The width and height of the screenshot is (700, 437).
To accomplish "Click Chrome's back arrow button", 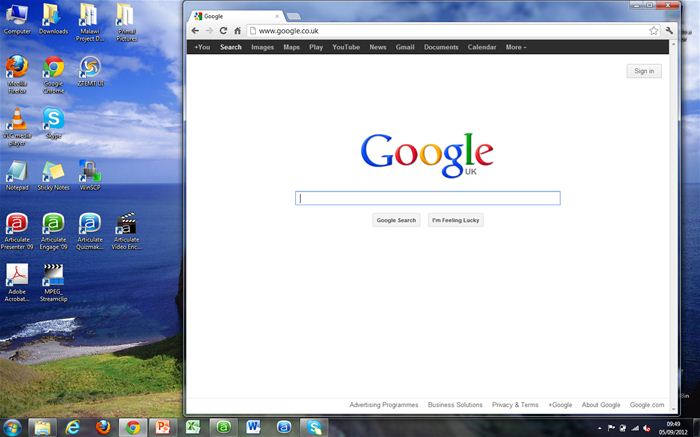I will 195,31.
